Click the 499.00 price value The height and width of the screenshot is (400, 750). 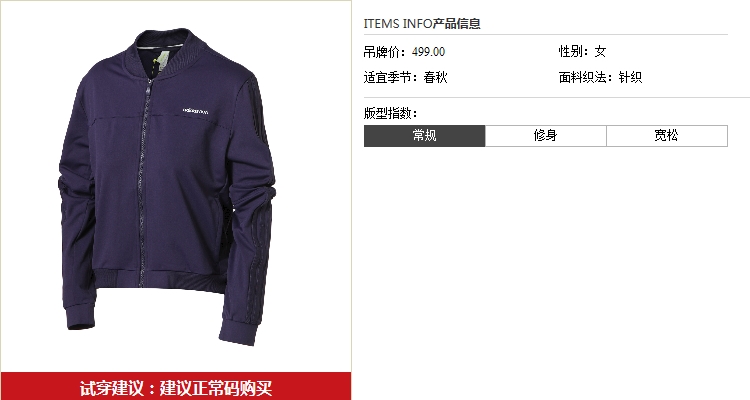[x=429, y=52]
